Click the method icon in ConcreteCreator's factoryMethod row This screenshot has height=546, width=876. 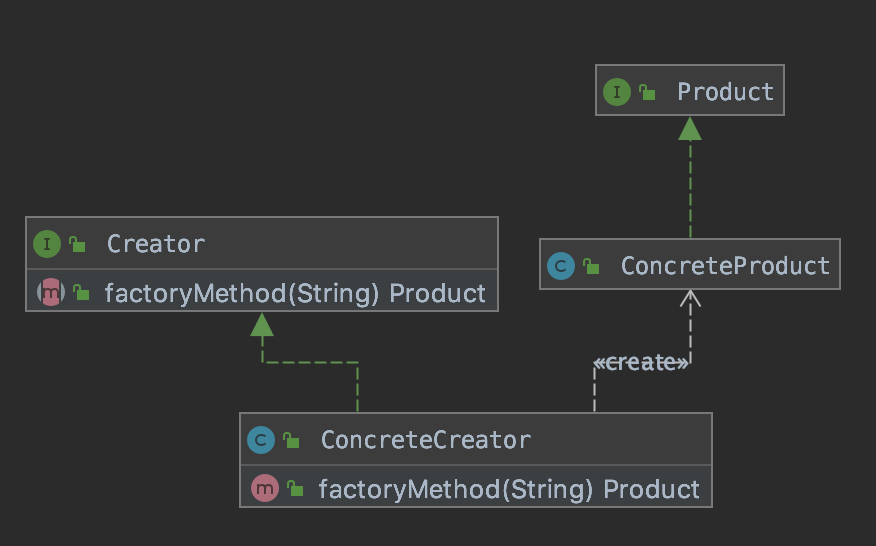[x=264, y=489]
